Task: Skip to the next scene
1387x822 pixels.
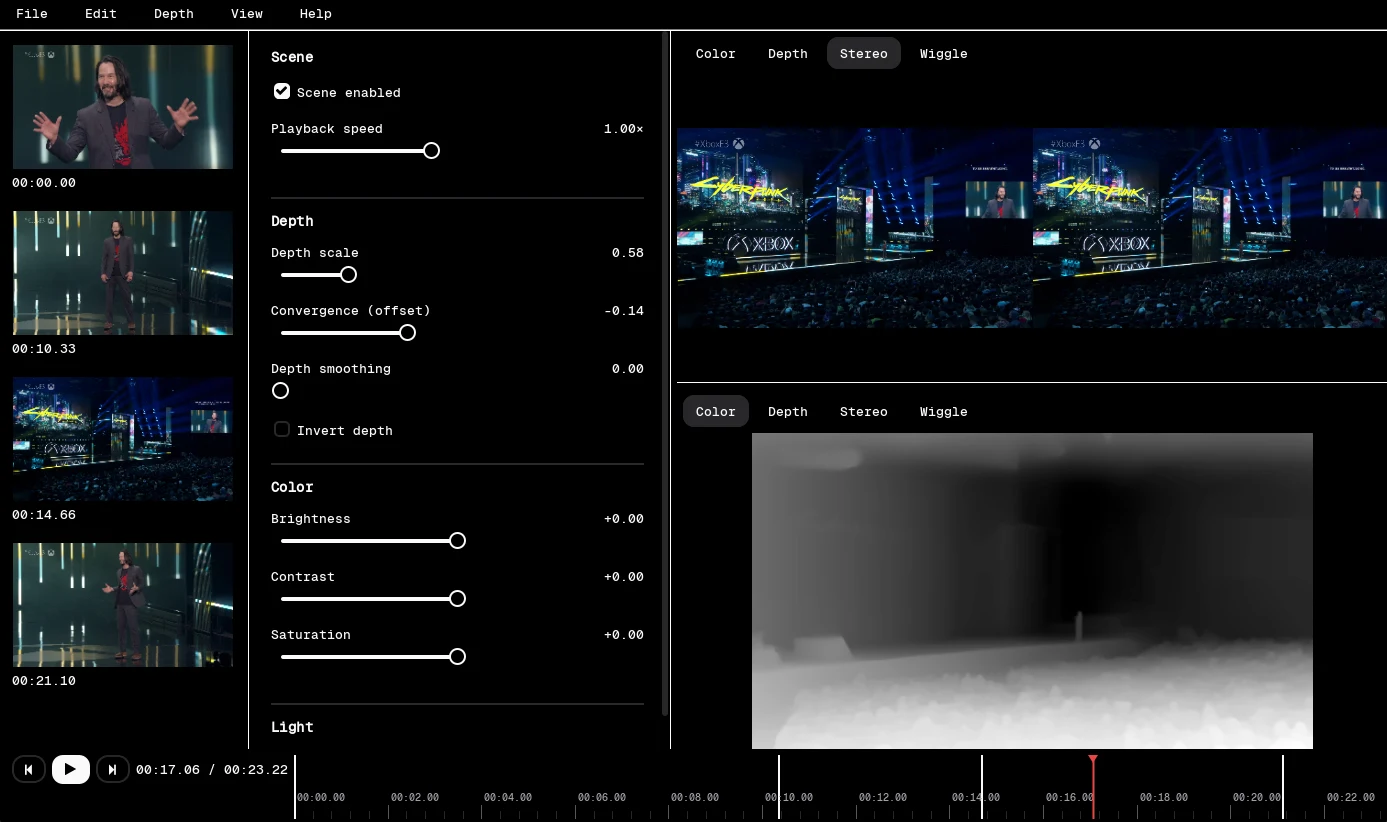Action: tap(113, 769)
